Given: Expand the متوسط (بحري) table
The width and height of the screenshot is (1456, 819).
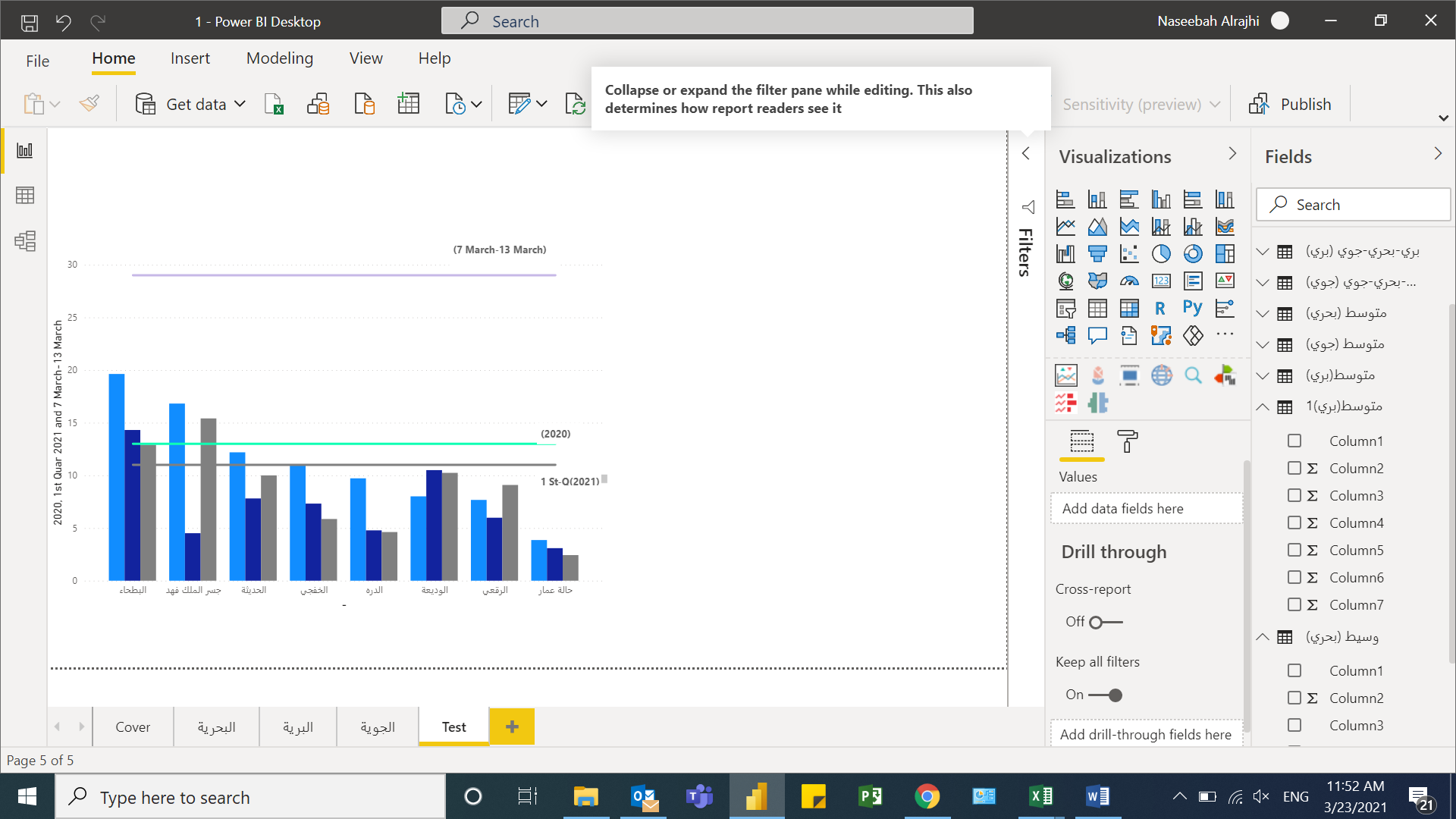Looking at the screenshot, I should pyautogui.click(x=1263, y=313).
